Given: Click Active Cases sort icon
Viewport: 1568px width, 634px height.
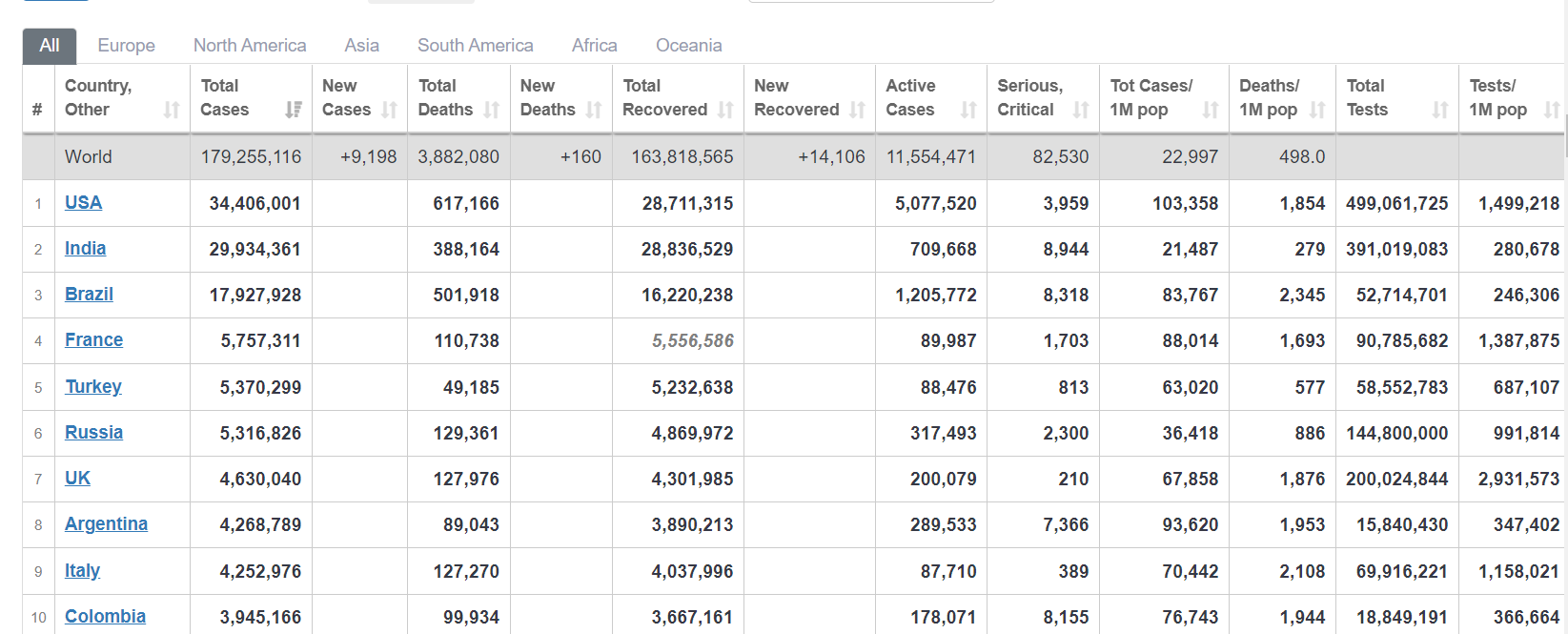Looking at the screenshot, I should (x=968, y=110).
